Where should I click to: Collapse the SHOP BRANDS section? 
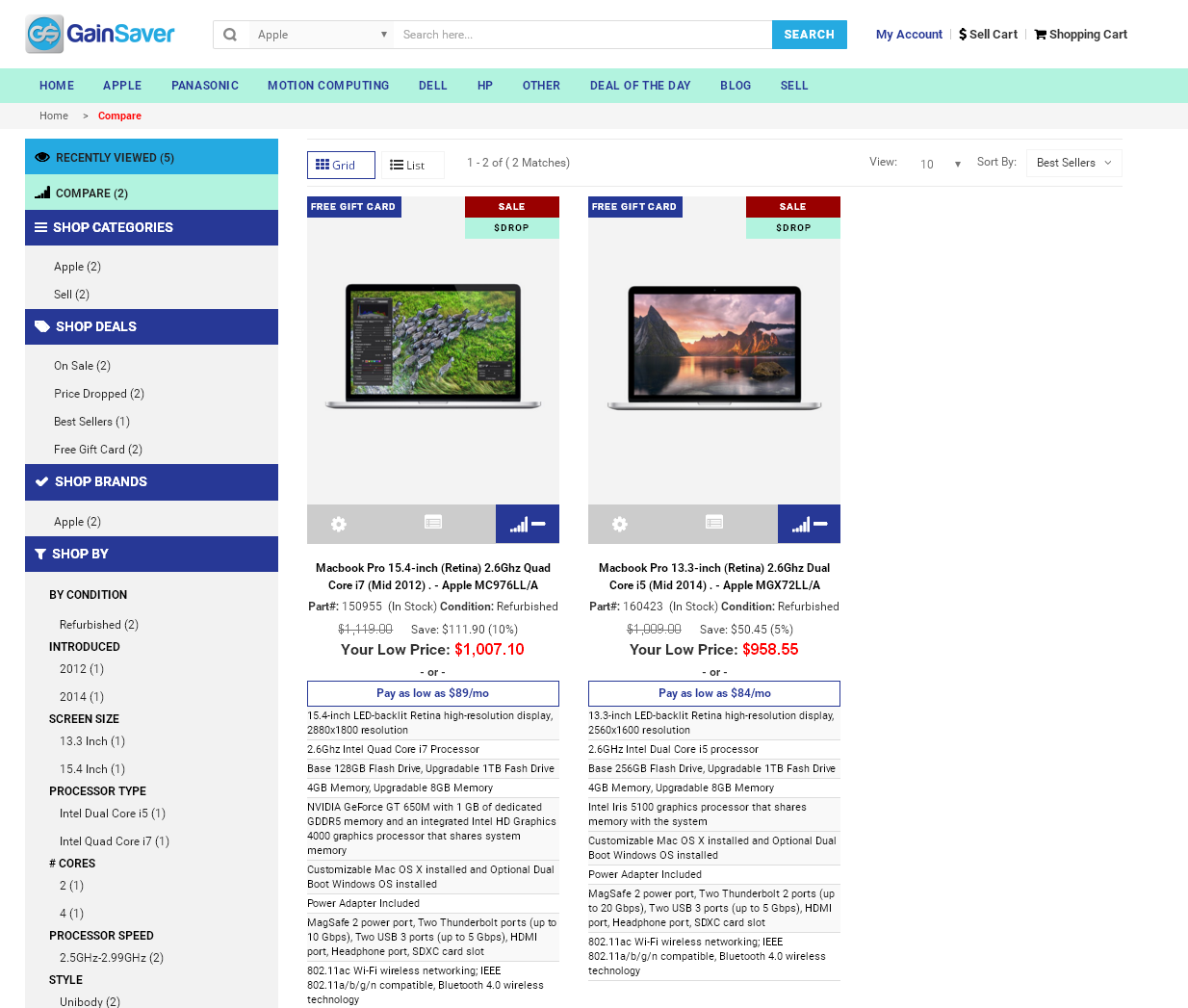[x=151, y=482]
